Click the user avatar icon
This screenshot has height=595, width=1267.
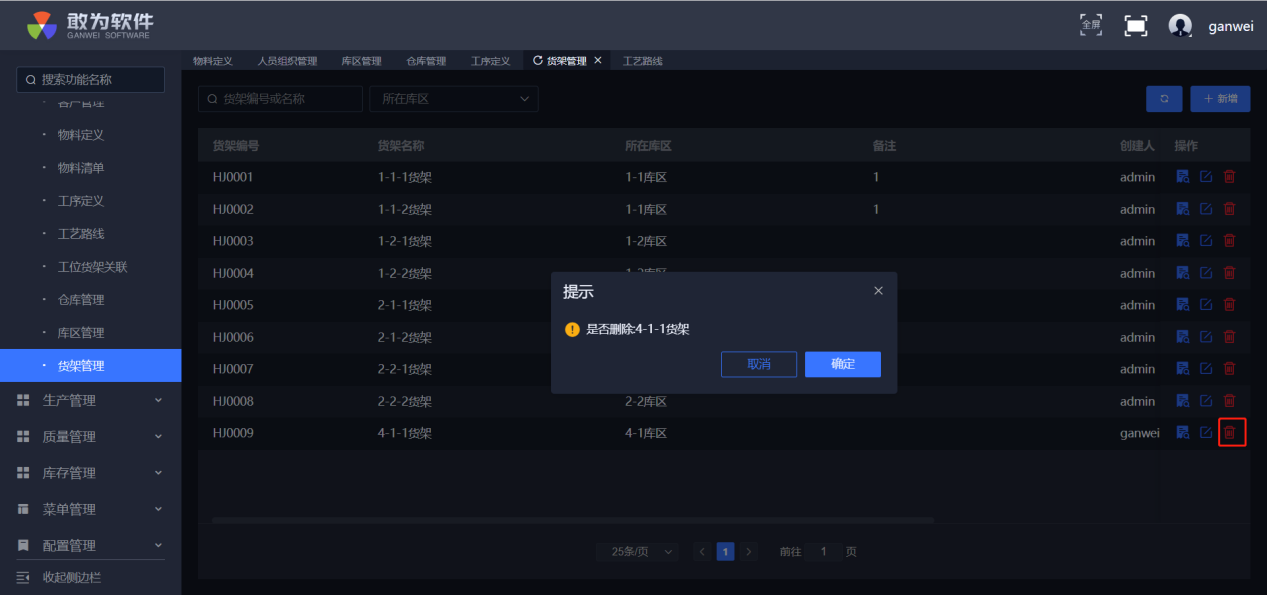(1180, 26)
